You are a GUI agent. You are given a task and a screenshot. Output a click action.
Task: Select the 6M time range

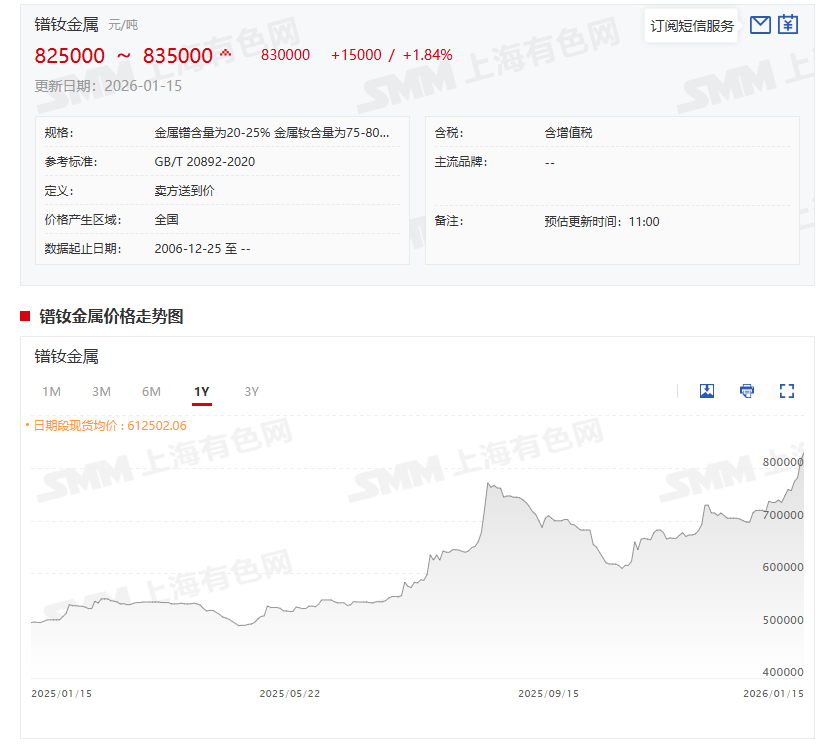point(151,392)
